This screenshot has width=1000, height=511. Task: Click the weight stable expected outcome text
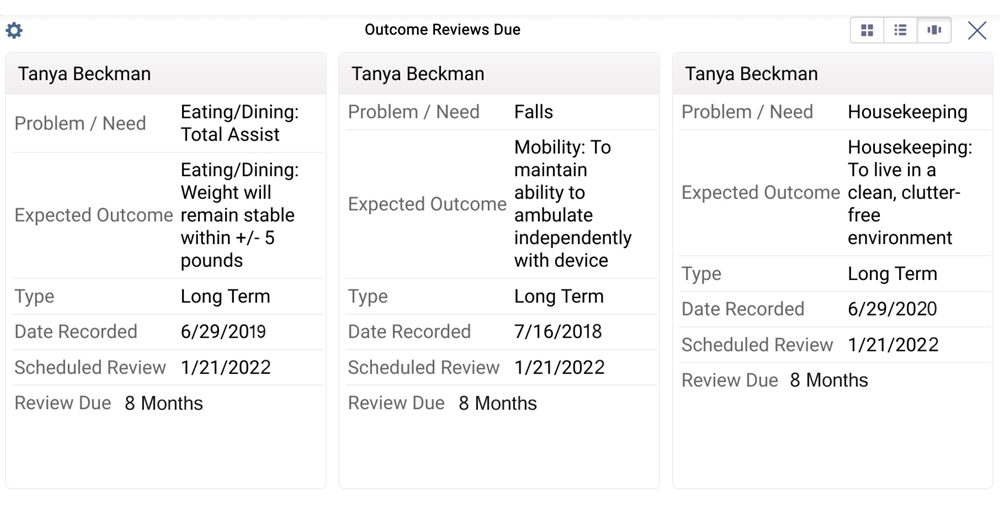pos(240,215)
